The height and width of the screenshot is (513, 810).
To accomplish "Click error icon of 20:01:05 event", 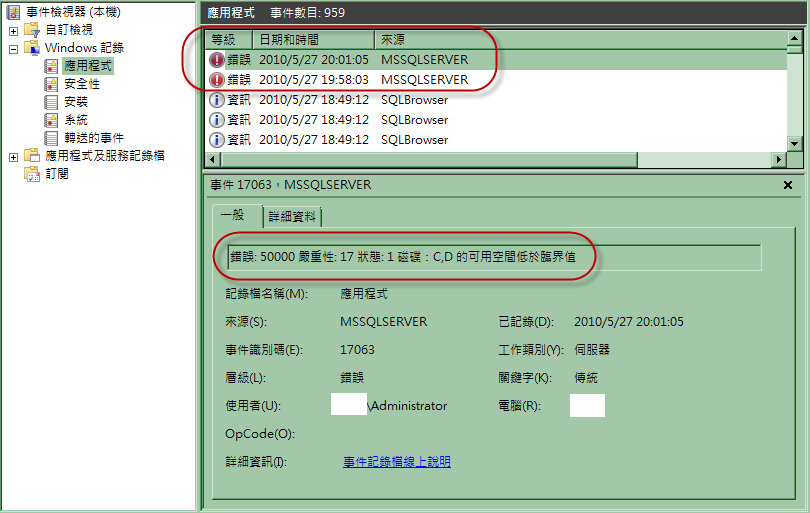I will [216, 60].
